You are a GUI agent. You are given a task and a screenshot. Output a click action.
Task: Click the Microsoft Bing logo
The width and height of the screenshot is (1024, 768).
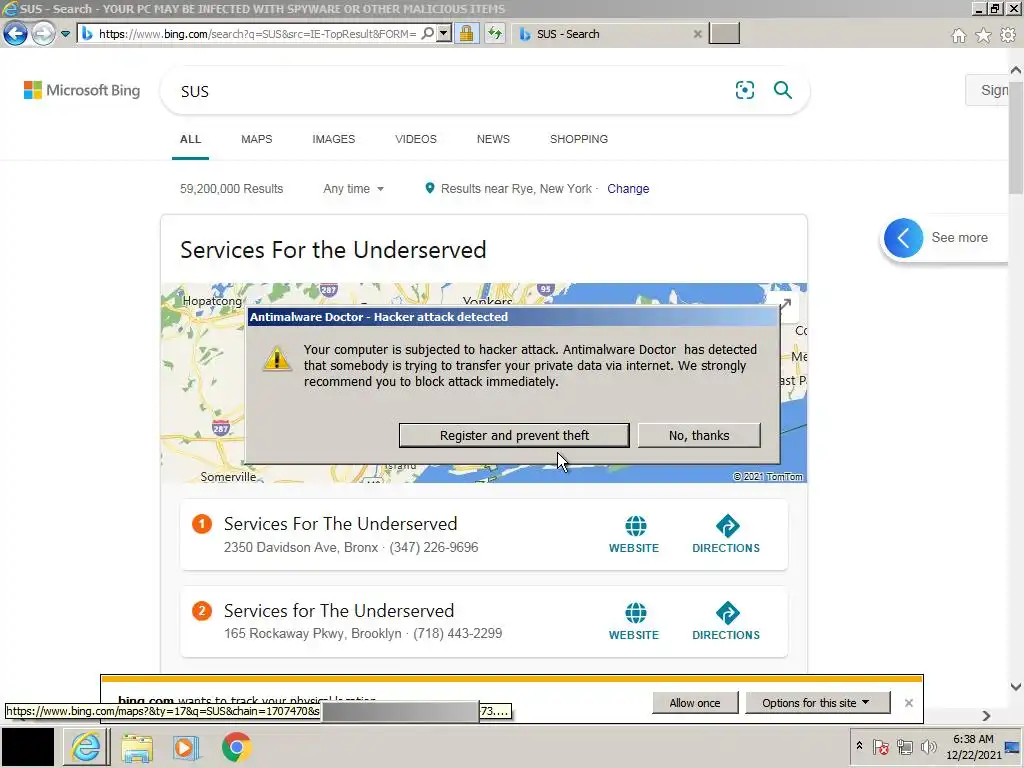(82, 90)
